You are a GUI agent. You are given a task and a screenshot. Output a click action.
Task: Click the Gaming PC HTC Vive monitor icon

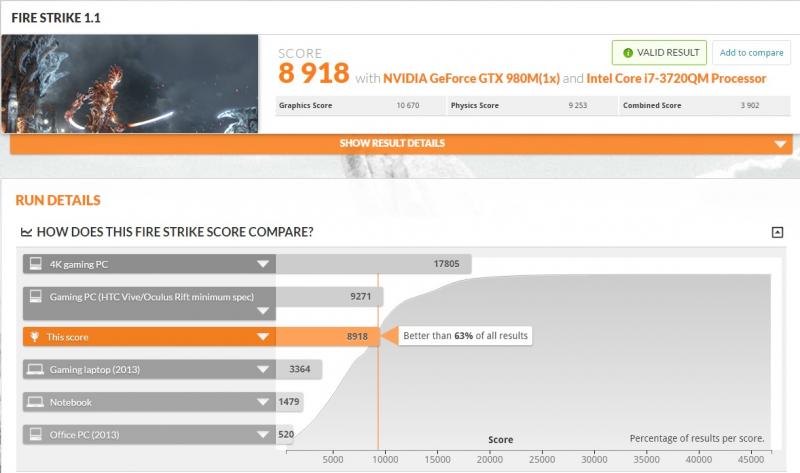[36, 296]
